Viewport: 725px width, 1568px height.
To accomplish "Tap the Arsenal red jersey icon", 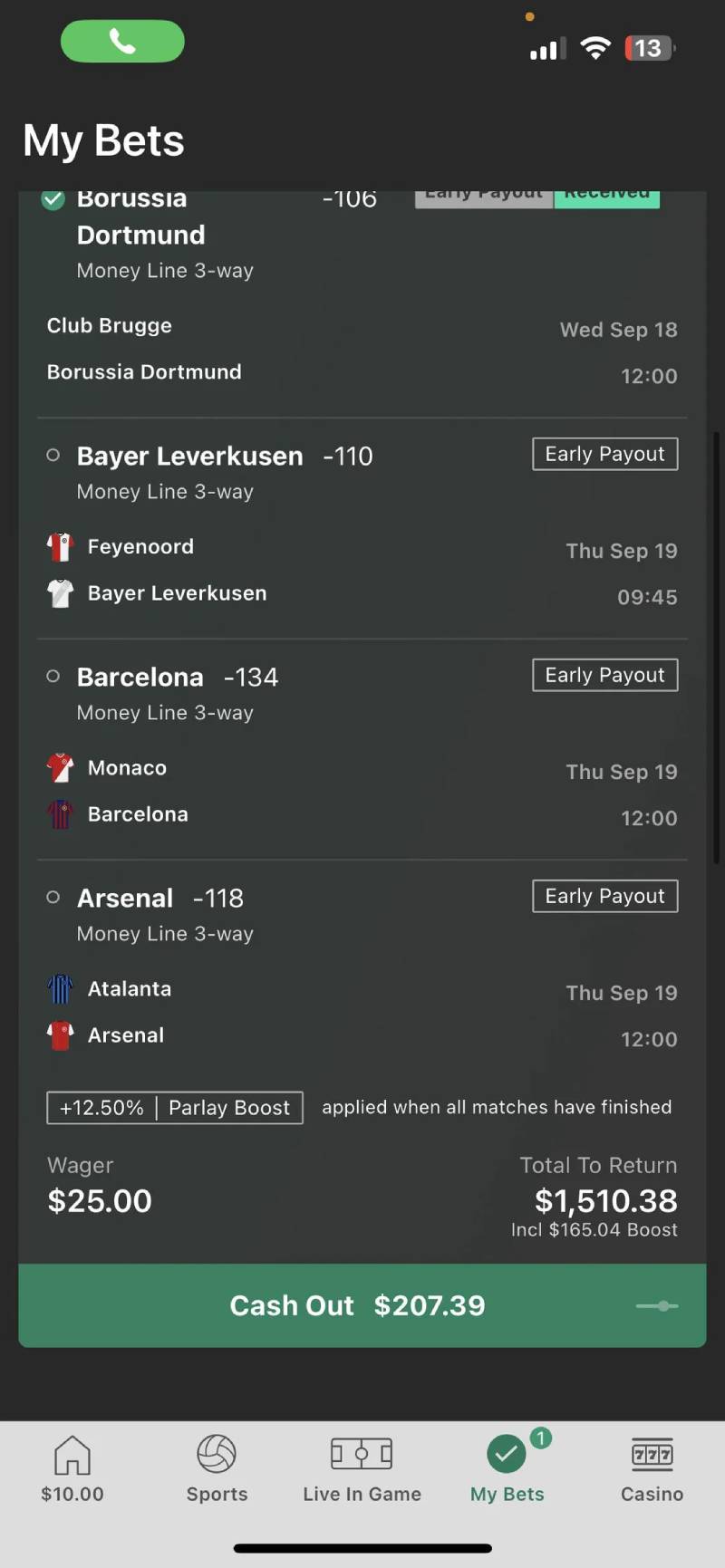I will tap(60, 1035).
